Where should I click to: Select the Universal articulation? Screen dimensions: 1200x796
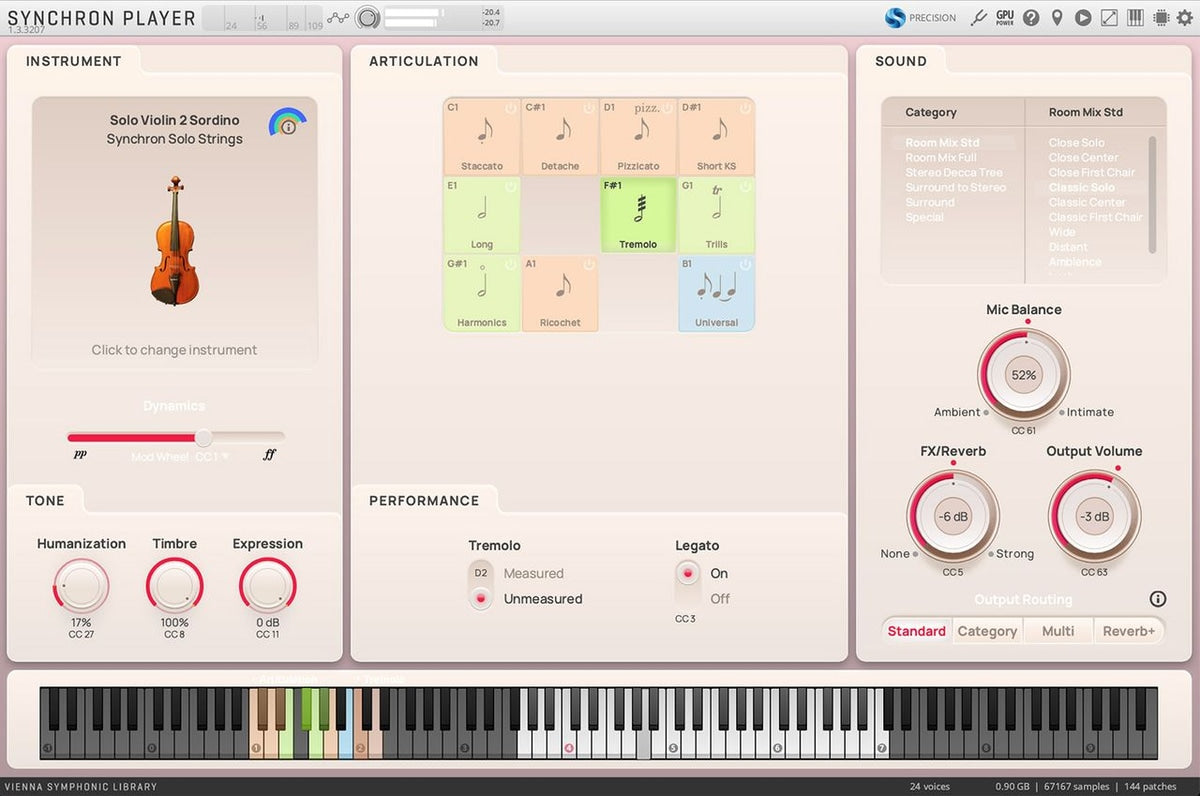coord(716,293)
